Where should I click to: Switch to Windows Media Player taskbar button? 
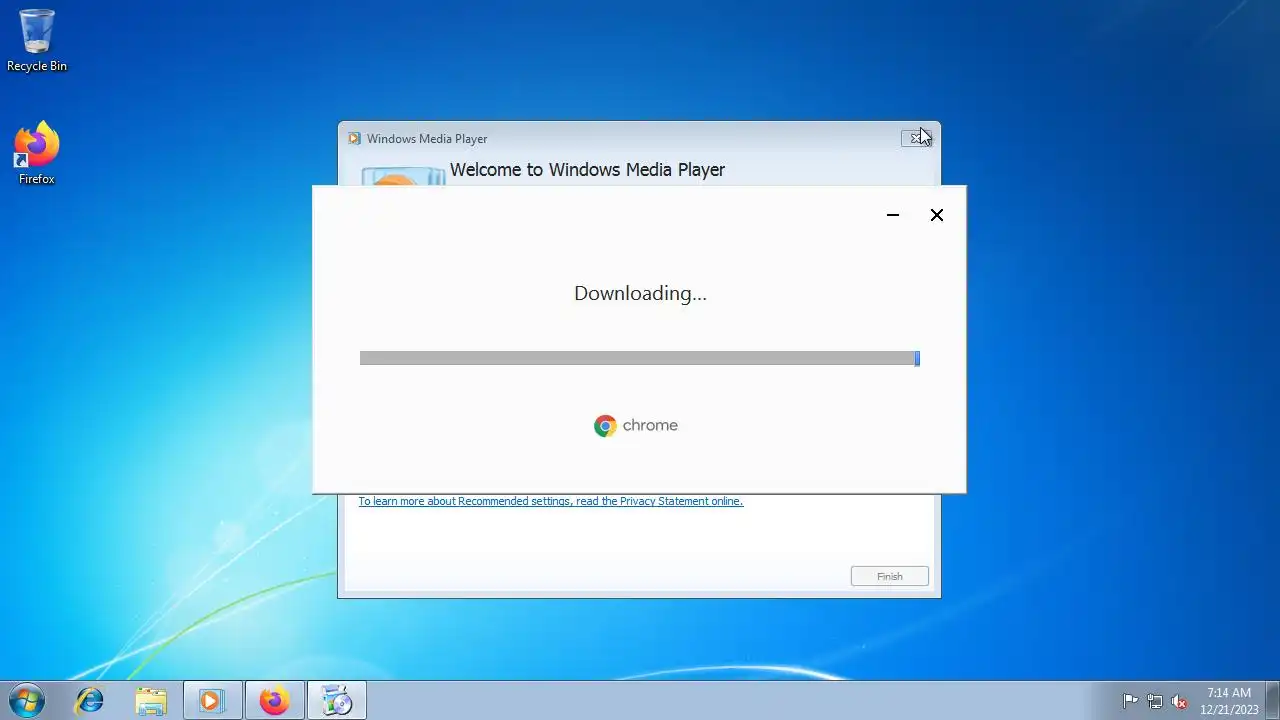click(212, 701)
